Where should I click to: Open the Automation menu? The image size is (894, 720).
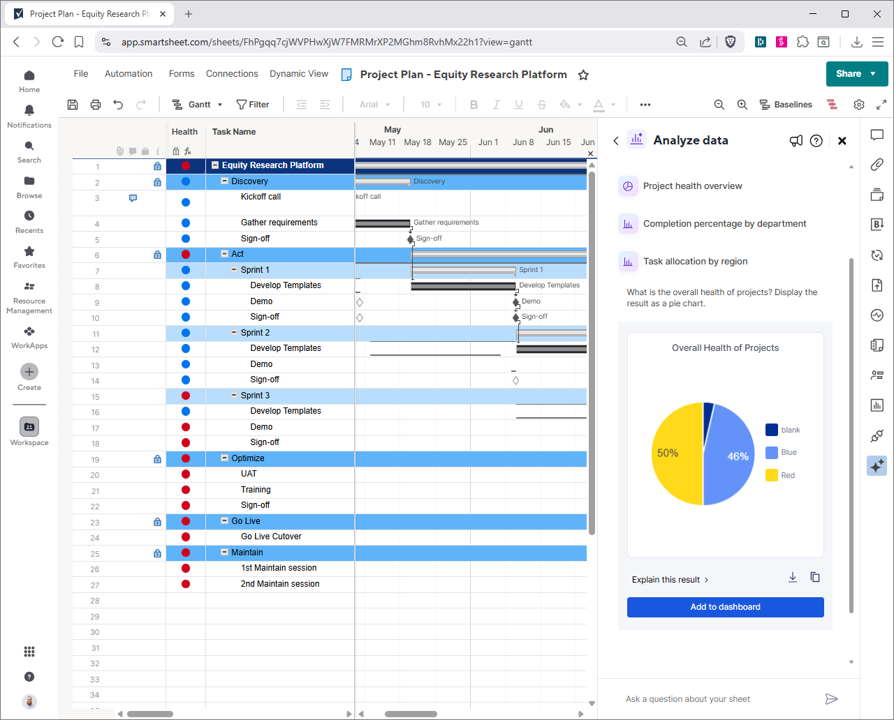pyautogui.click(x=128, y=74)
